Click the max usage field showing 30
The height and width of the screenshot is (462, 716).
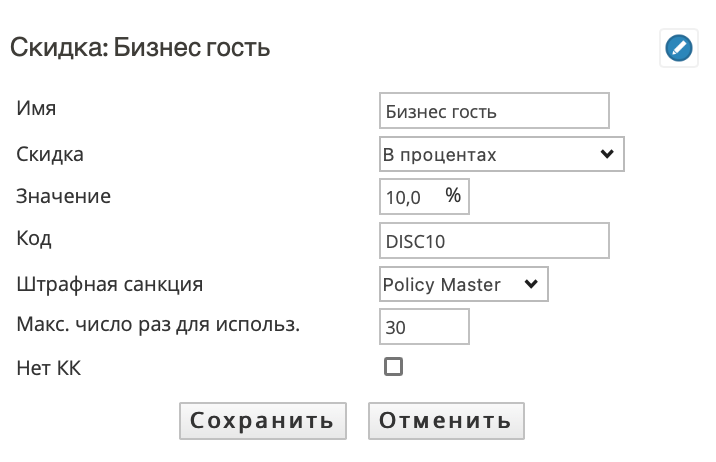[x=424, y=326]
